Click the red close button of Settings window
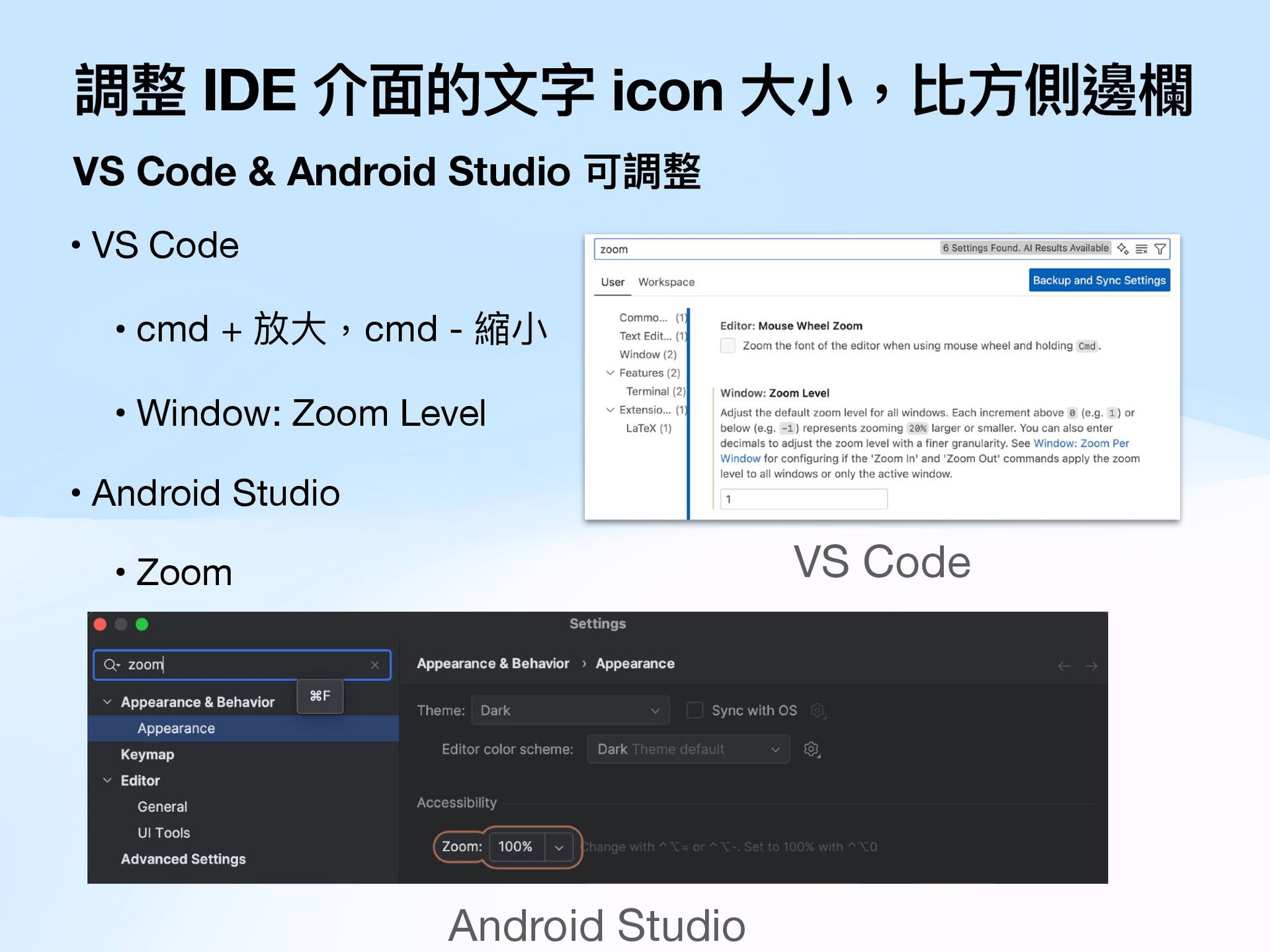Screen dimensions: 1270x952 101,624
